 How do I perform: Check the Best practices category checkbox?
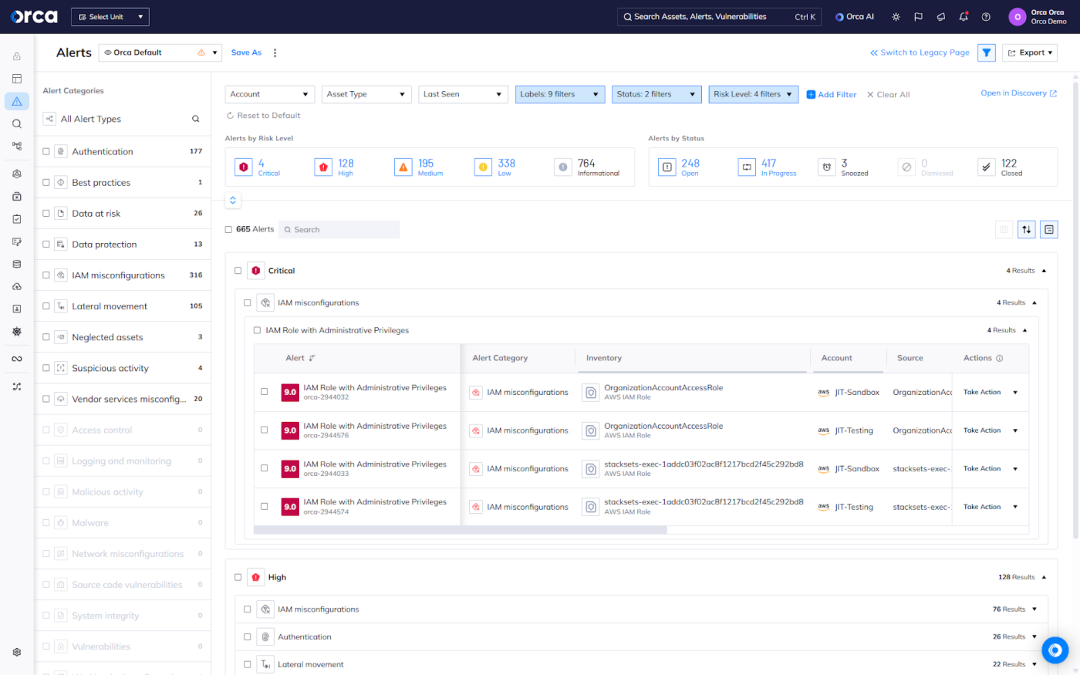[x=46, y=183]
